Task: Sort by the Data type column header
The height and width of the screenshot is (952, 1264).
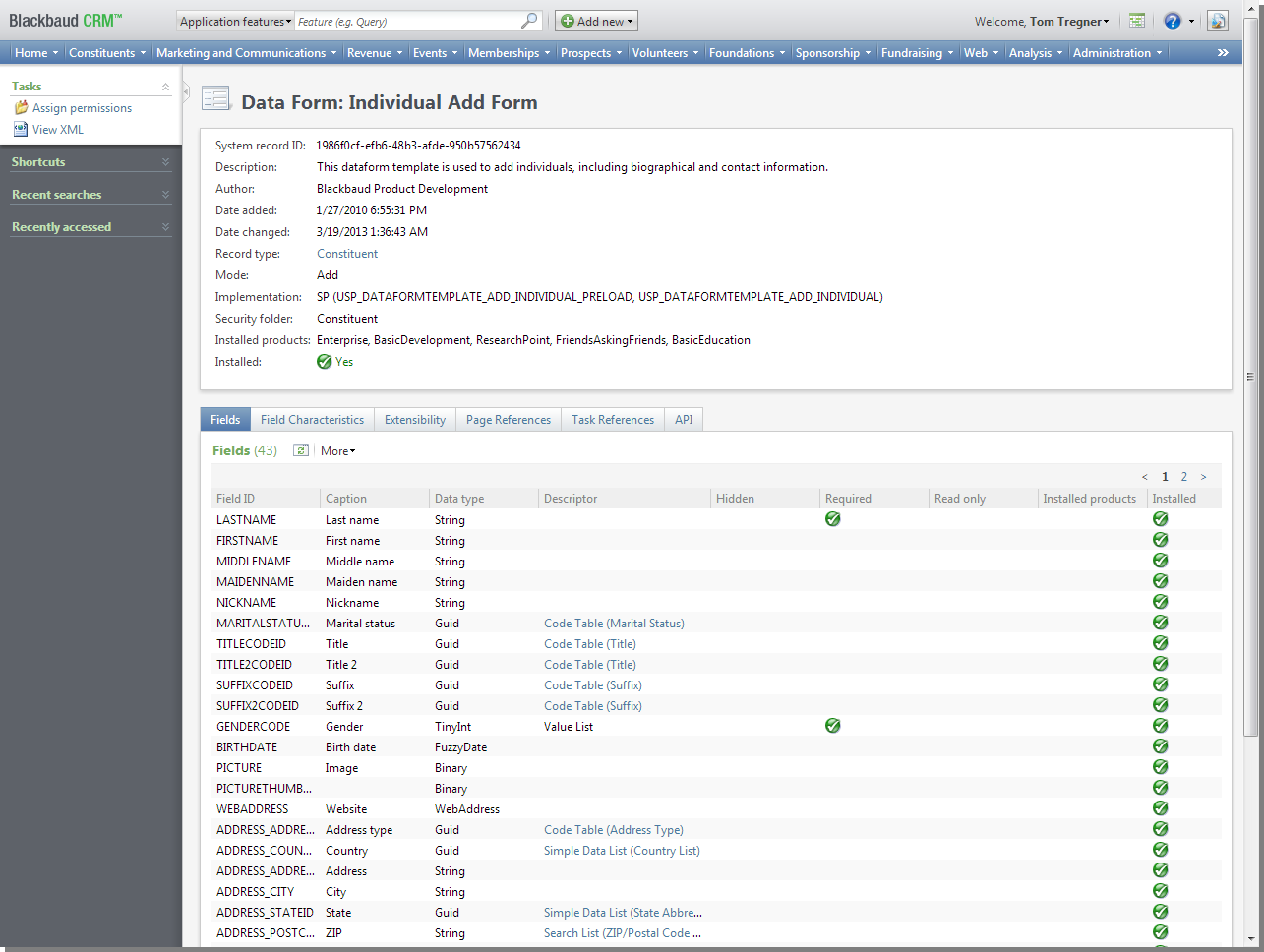Action: click(x=485, y=499)
